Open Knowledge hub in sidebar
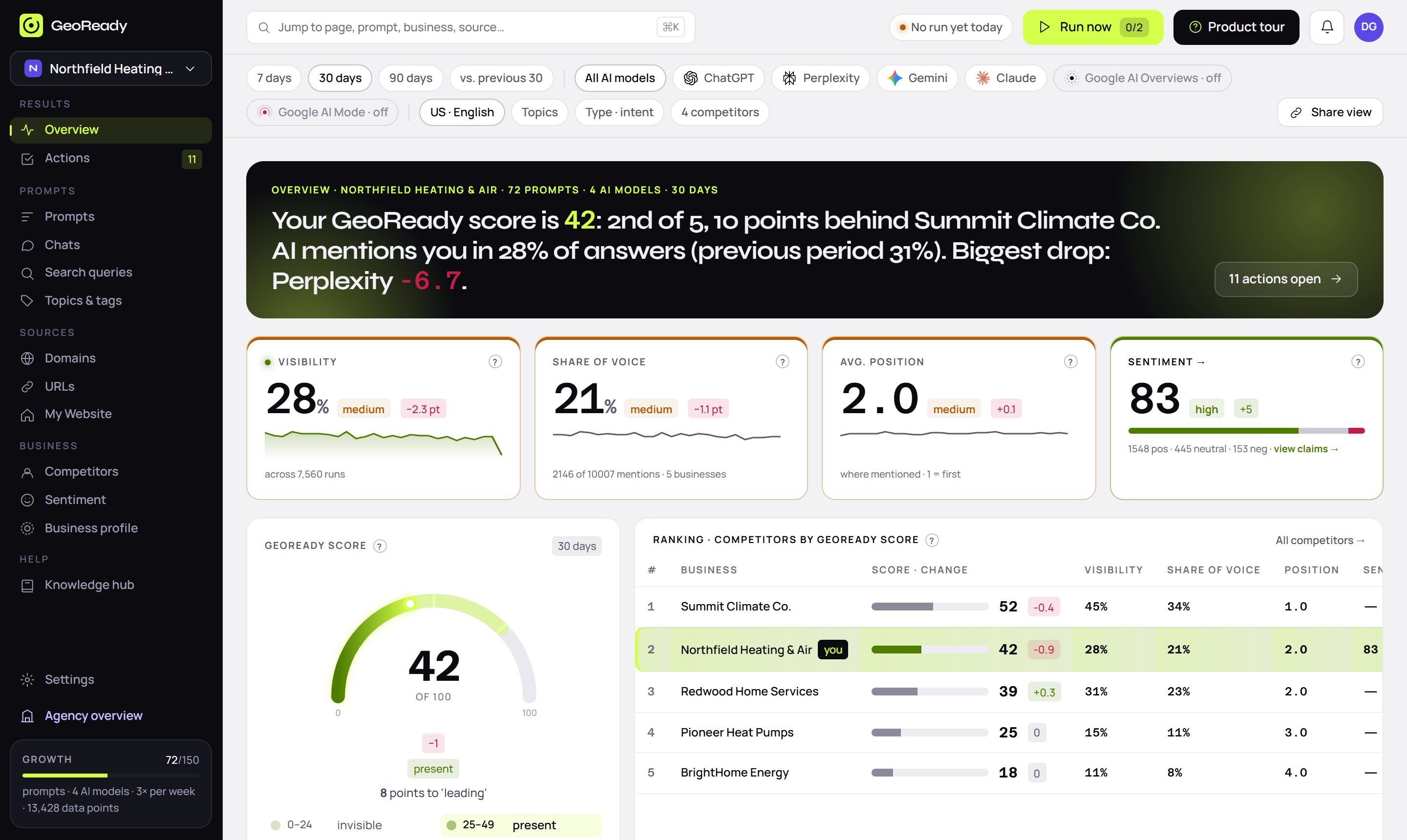This screenshot has height=840, width=1407. [x=110, y=585]
